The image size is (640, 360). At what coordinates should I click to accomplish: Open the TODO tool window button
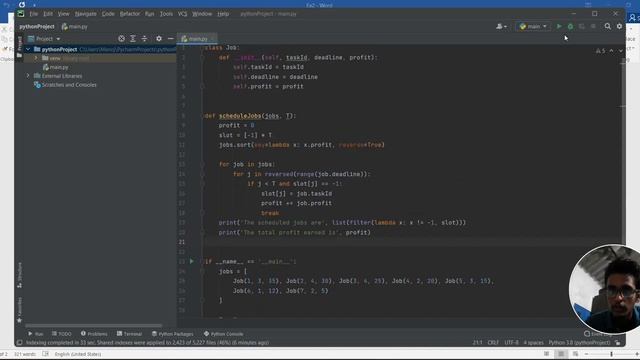[x=62, y=334]
